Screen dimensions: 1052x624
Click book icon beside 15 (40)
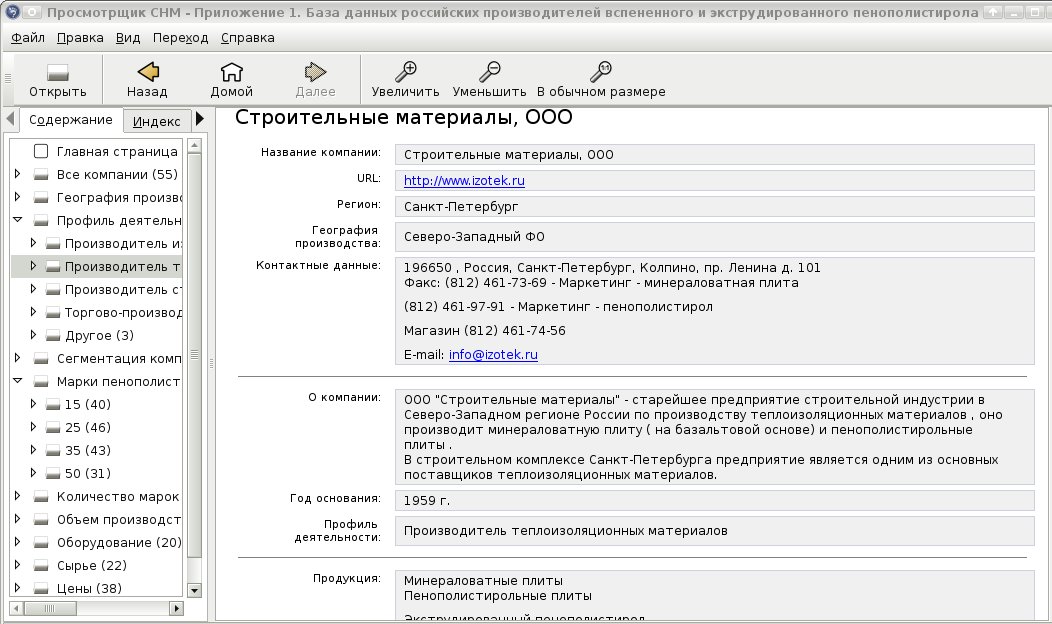click(x=53, y=405)
